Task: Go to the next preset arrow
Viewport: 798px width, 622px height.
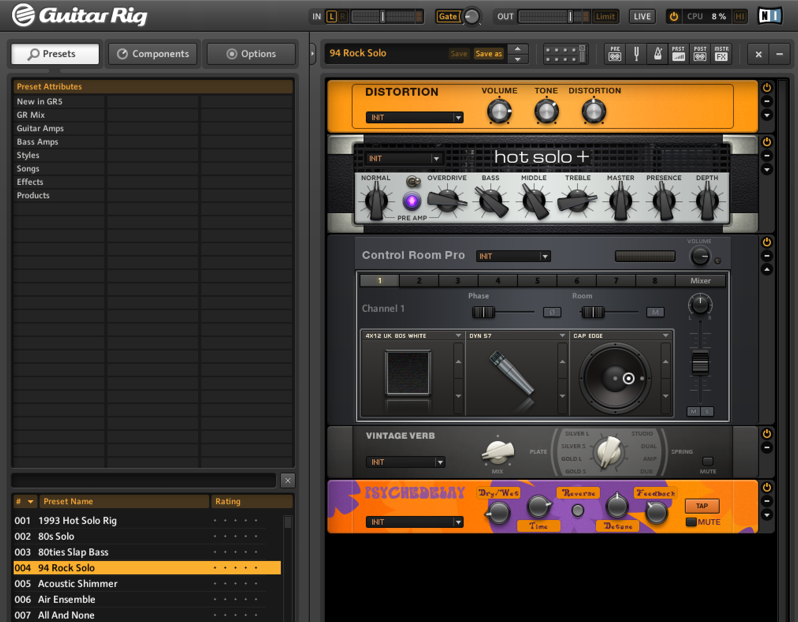Action: click(x=518, y=59)
